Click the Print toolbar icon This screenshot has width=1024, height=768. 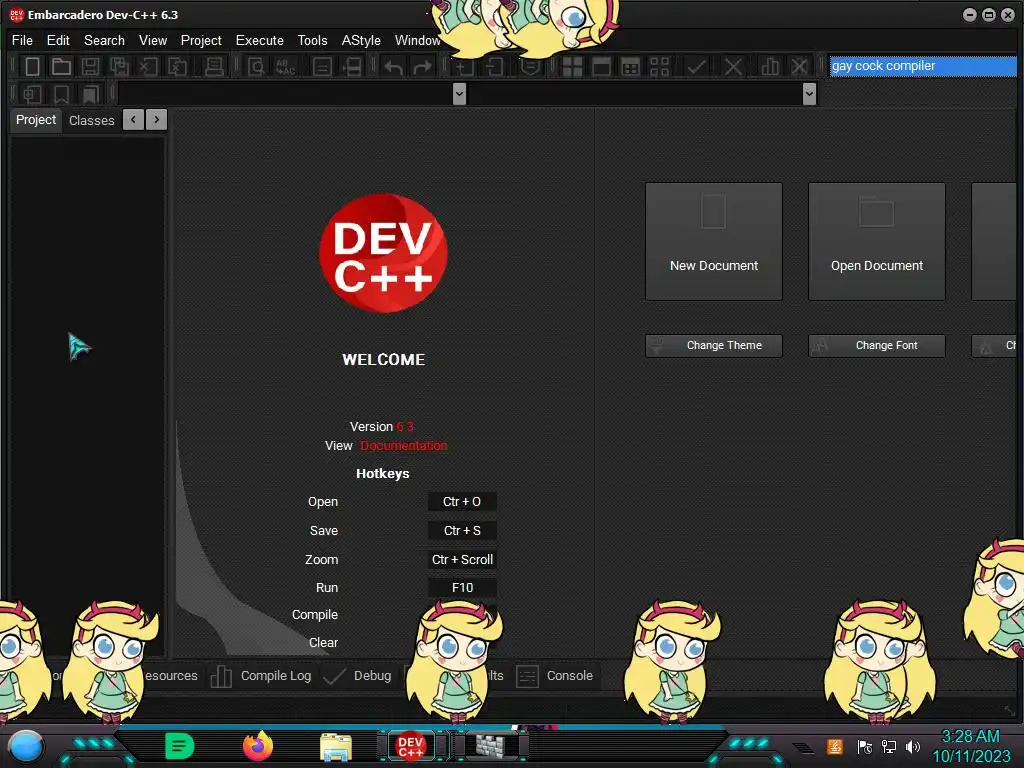(x=214, y=66)
